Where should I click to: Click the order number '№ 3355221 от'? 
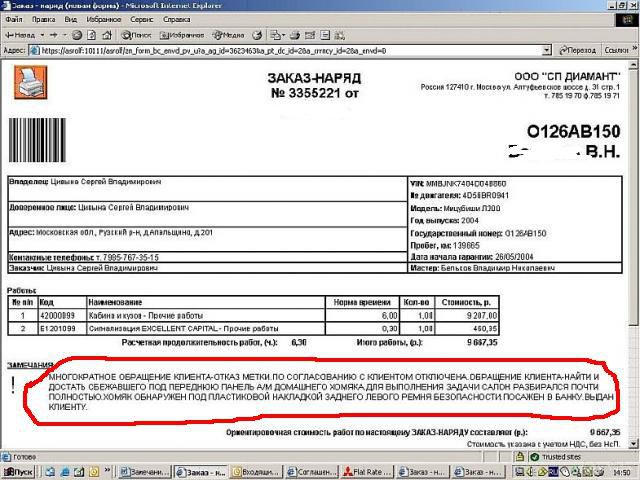point(315,93)
